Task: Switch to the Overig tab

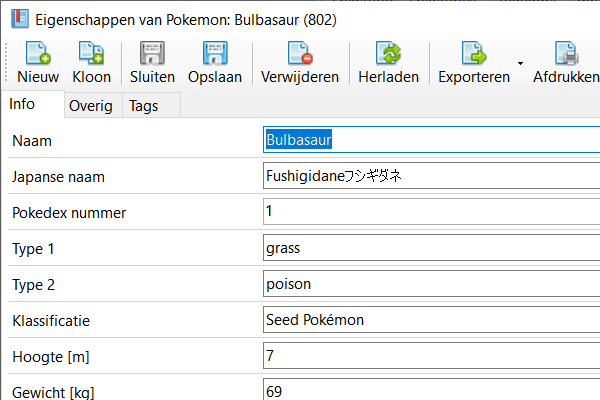Action: coord(90,106)
